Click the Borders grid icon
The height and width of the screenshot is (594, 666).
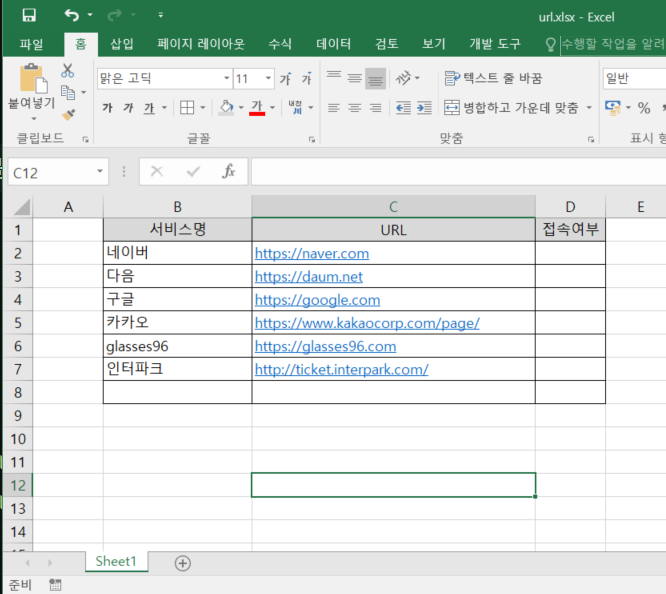tap(187, 108)
